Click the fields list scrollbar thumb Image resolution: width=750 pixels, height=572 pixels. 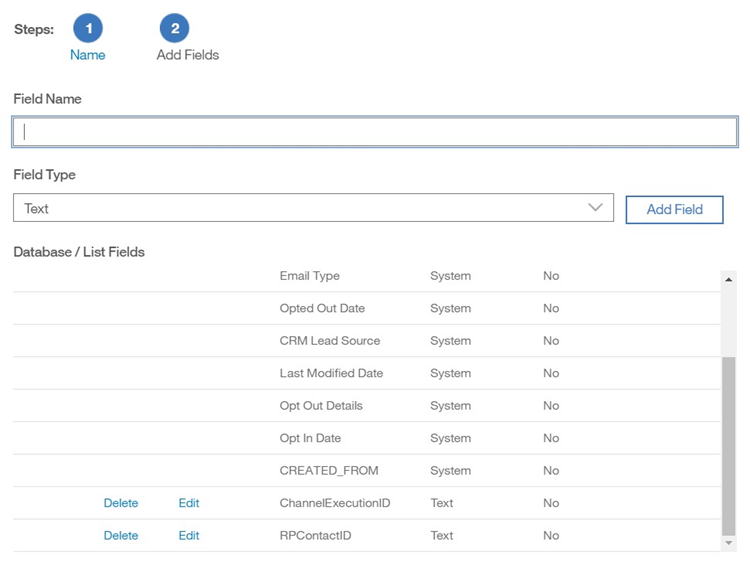[x=728, y=445]
